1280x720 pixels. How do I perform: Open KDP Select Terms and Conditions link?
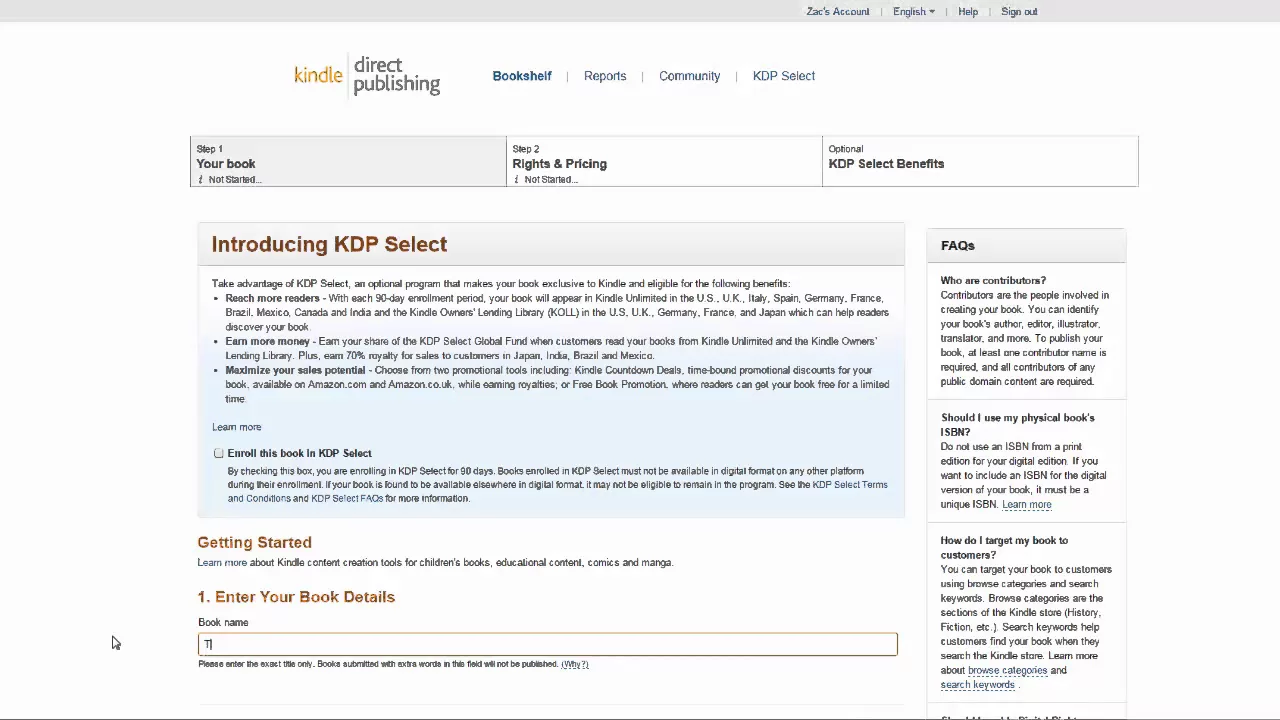[850, 485]
